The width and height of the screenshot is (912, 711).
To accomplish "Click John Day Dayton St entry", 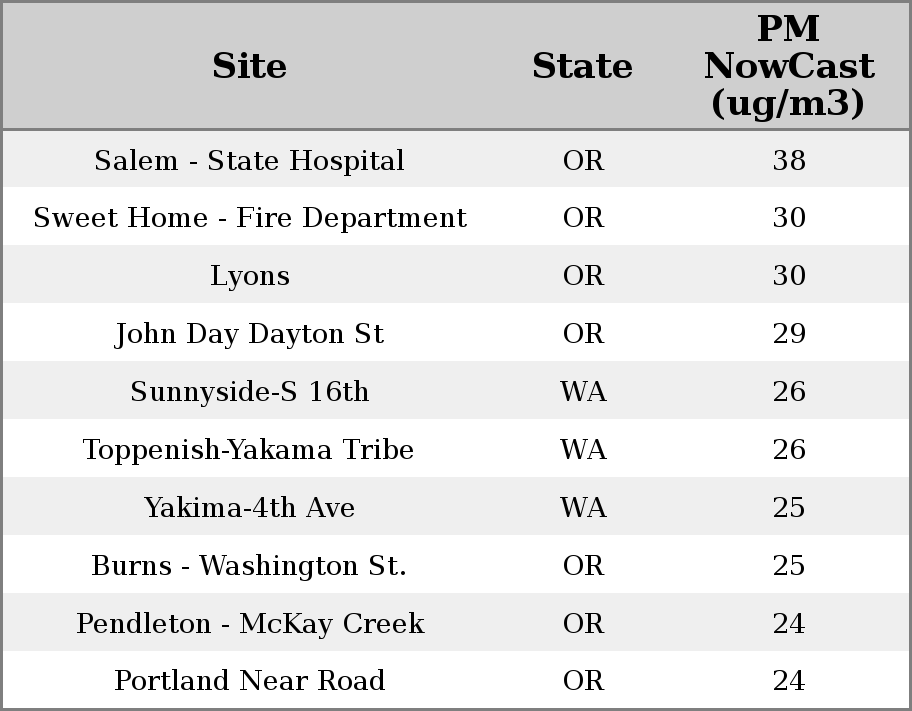I will coord(250,334).
